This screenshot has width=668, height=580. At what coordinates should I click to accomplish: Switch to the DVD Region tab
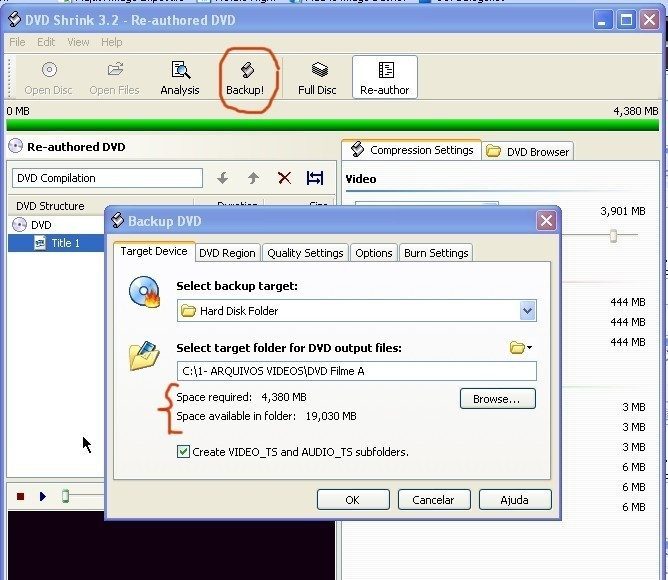227,253
